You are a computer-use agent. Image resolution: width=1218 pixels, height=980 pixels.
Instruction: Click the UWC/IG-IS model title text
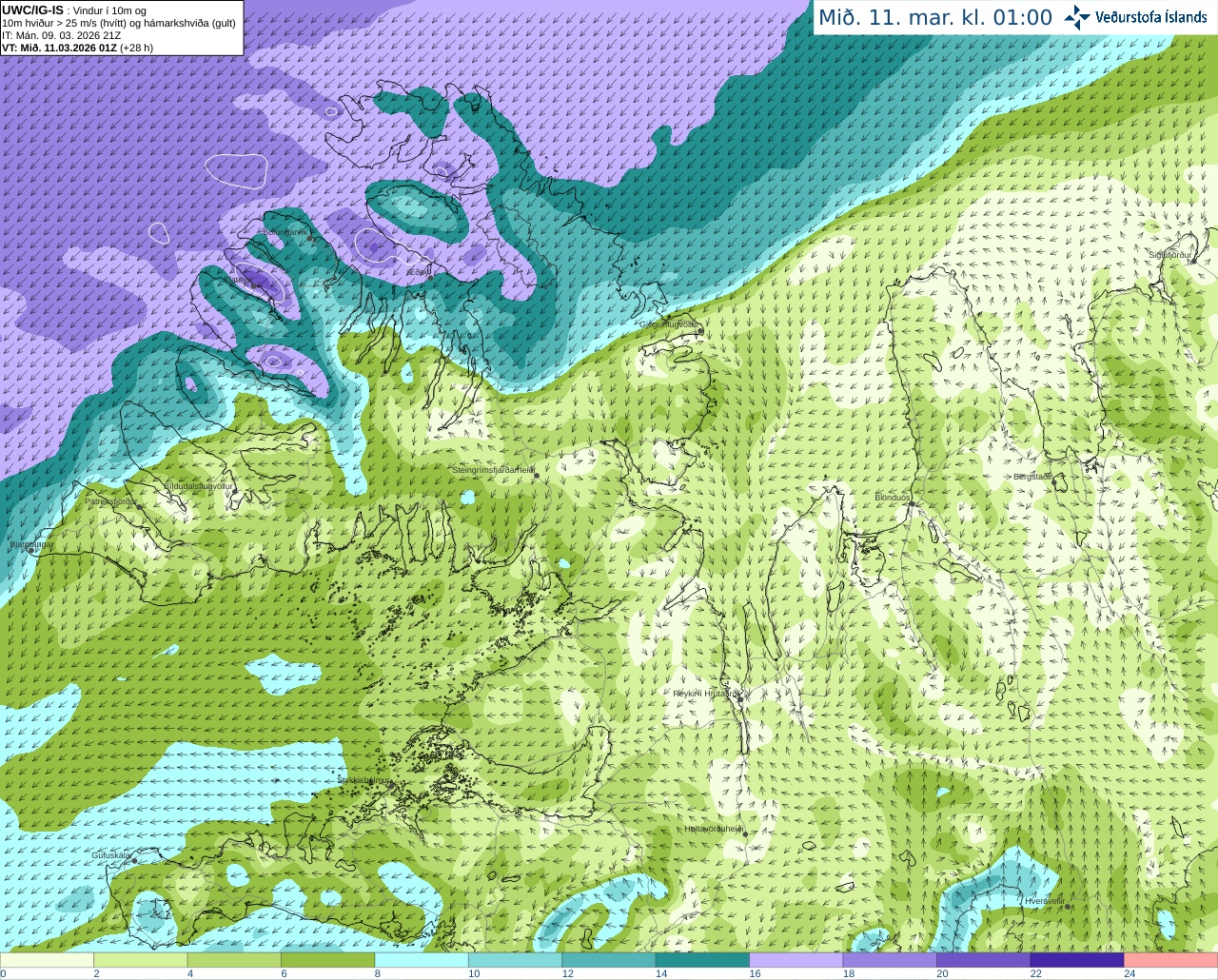tap(33, 10)
